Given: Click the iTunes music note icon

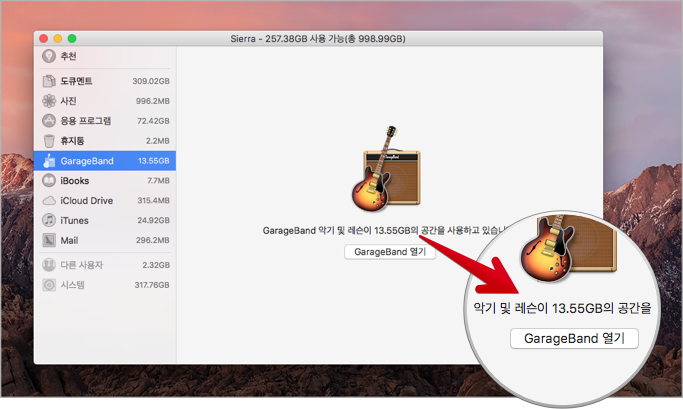Looking at the screenshot, I should [49, 220].
